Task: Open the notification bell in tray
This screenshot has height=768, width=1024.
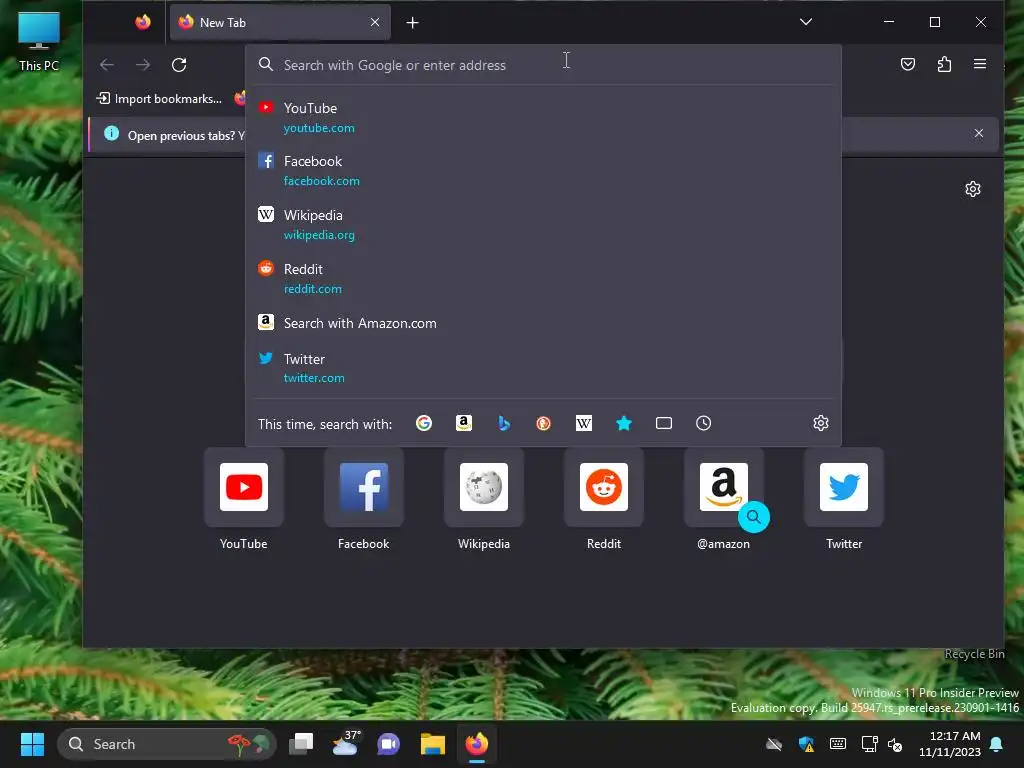Action: click(997, 744)
